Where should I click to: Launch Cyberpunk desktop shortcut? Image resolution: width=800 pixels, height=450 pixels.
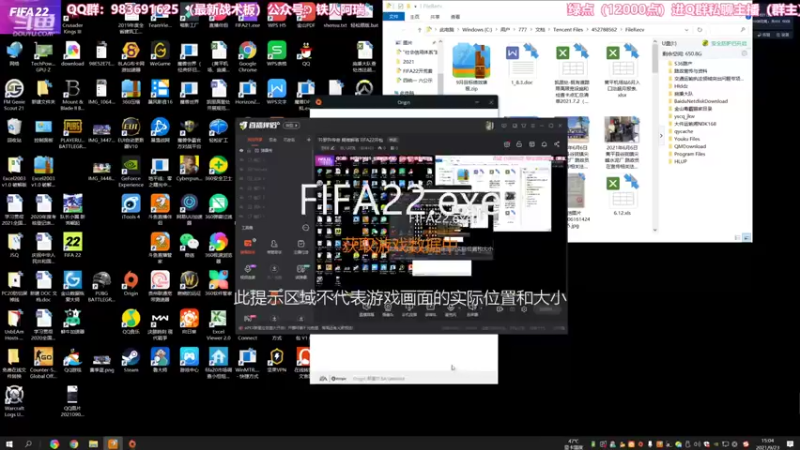pos(189,168)
